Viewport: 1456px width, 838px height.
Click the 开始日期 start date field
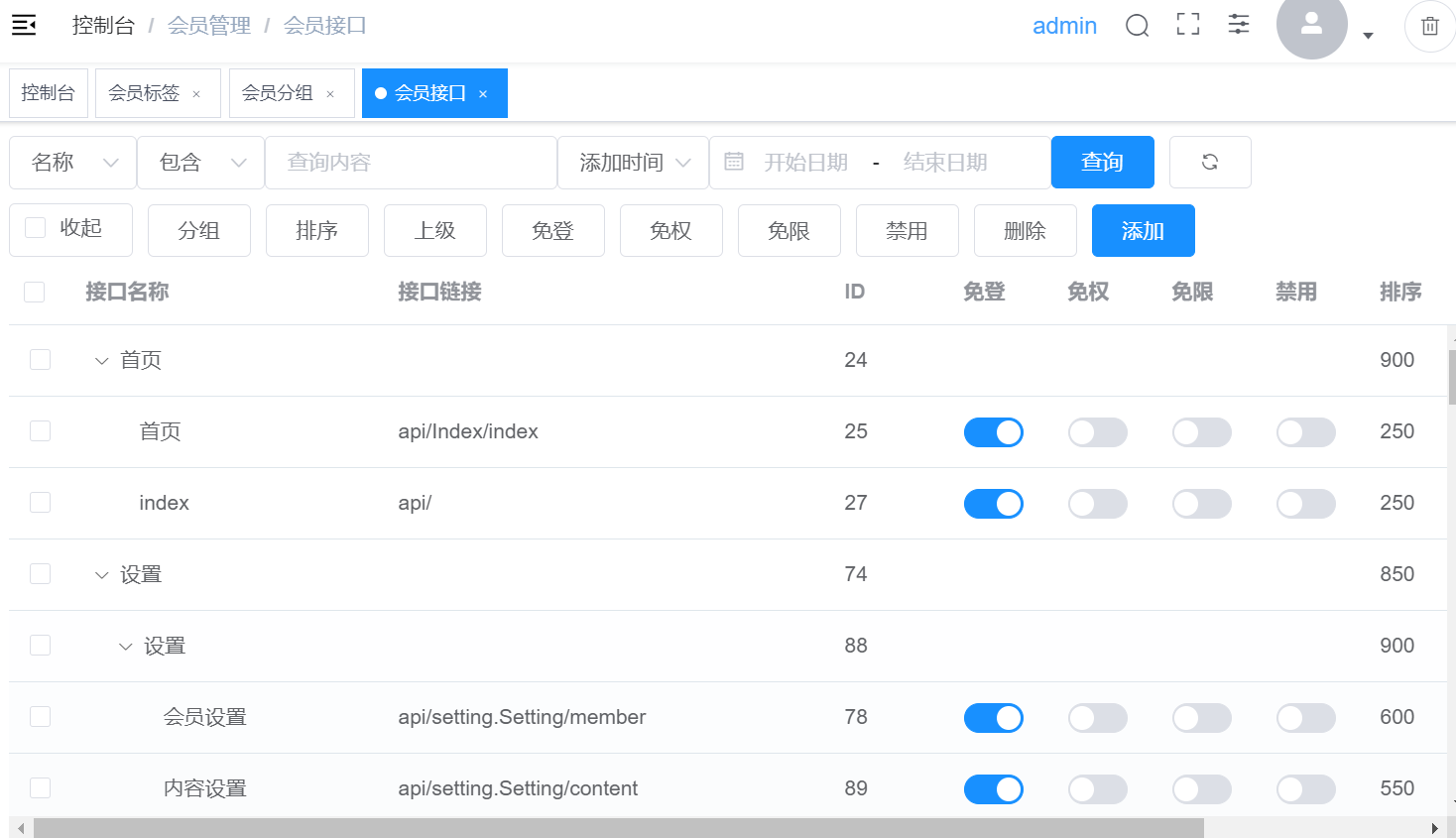tap(805, 162)
